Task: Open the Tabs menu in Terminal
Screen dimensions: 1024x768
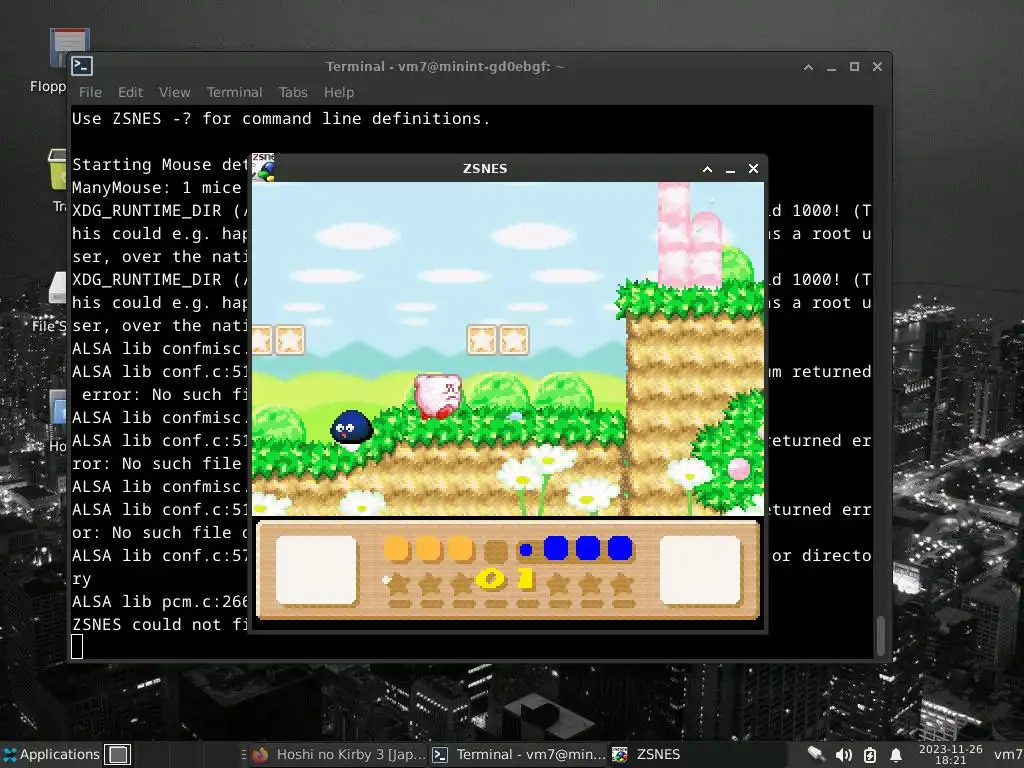Action: (293, 93)
